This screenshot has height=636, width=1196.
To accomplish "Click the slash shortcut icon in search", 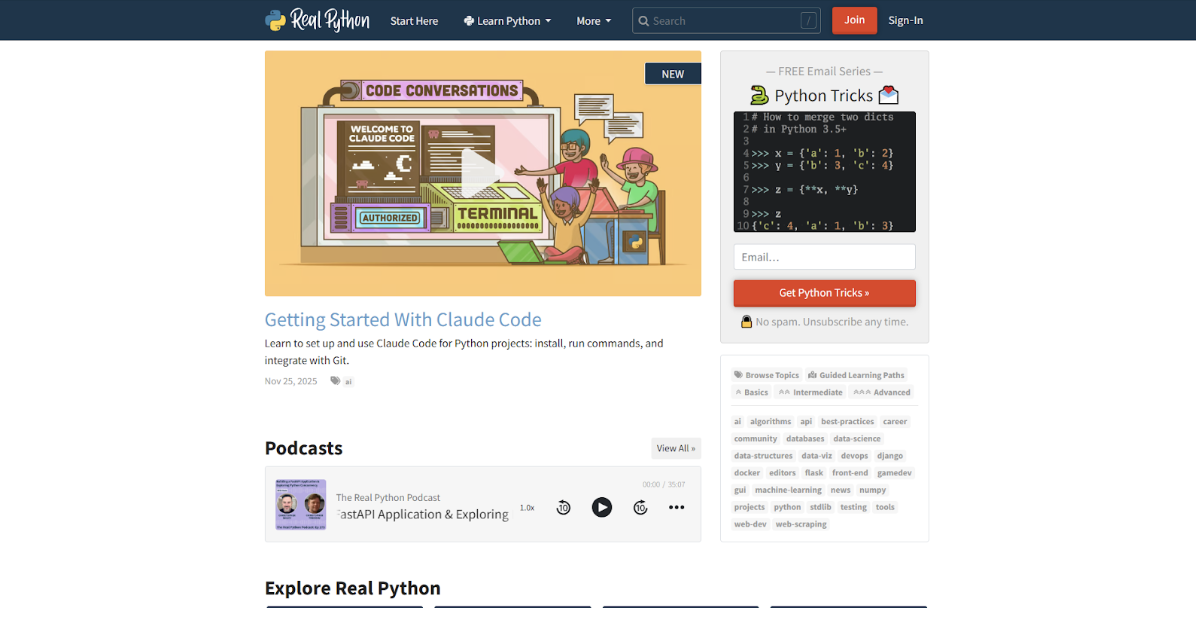I will pyautogui.click(x=808, y=21).
